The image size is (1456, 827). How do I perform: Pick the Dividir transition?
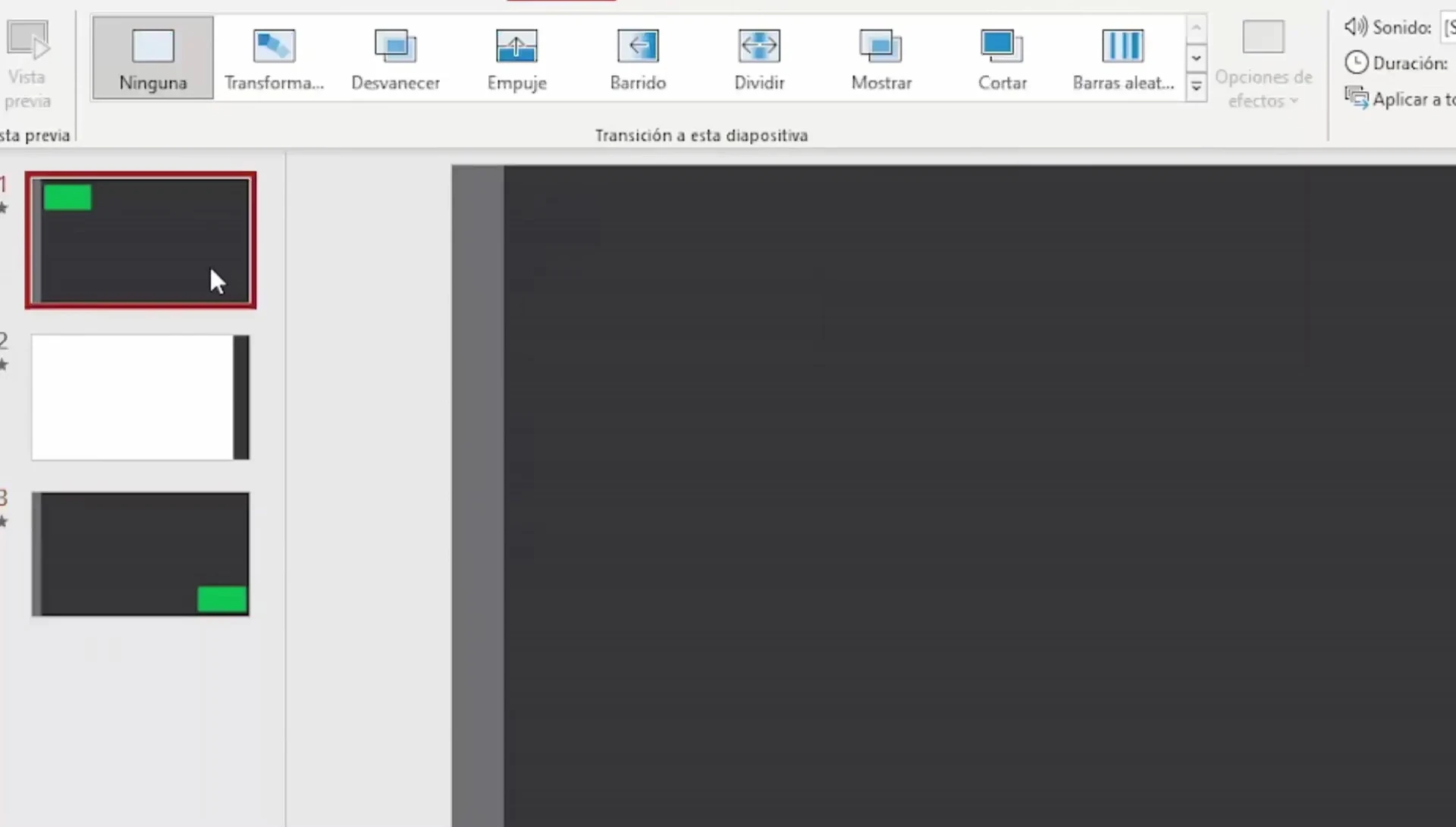[759, 58]
